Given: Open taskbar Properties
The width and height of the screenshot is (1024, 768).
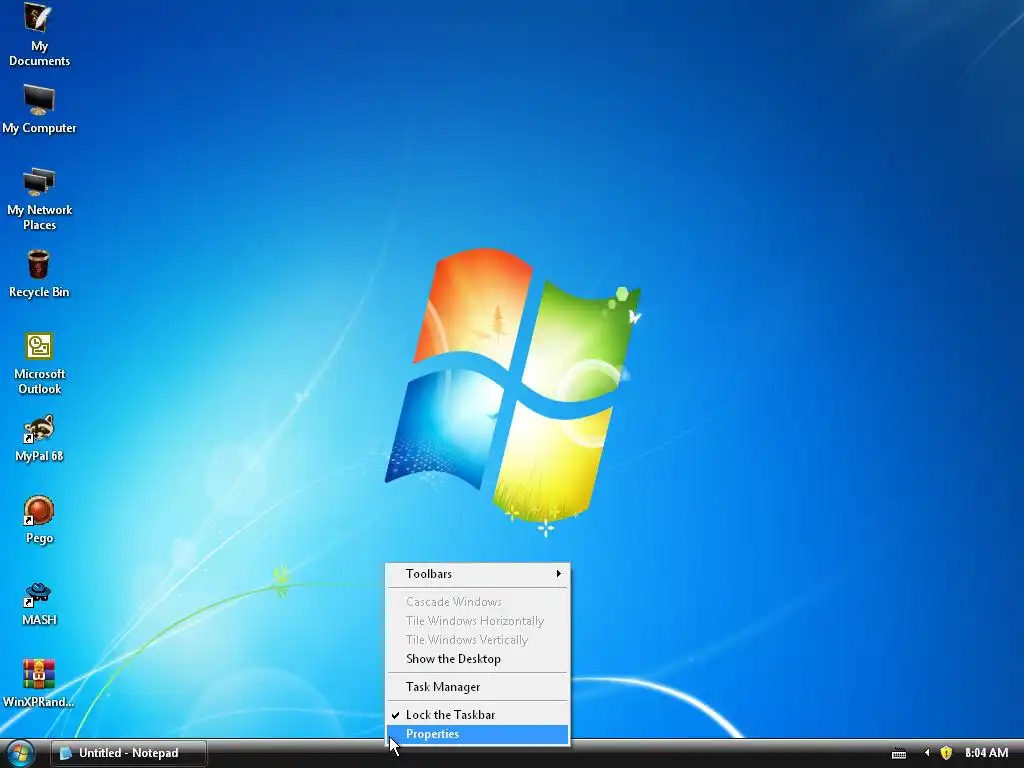Looking at the screenshot, I should point(477,734).
